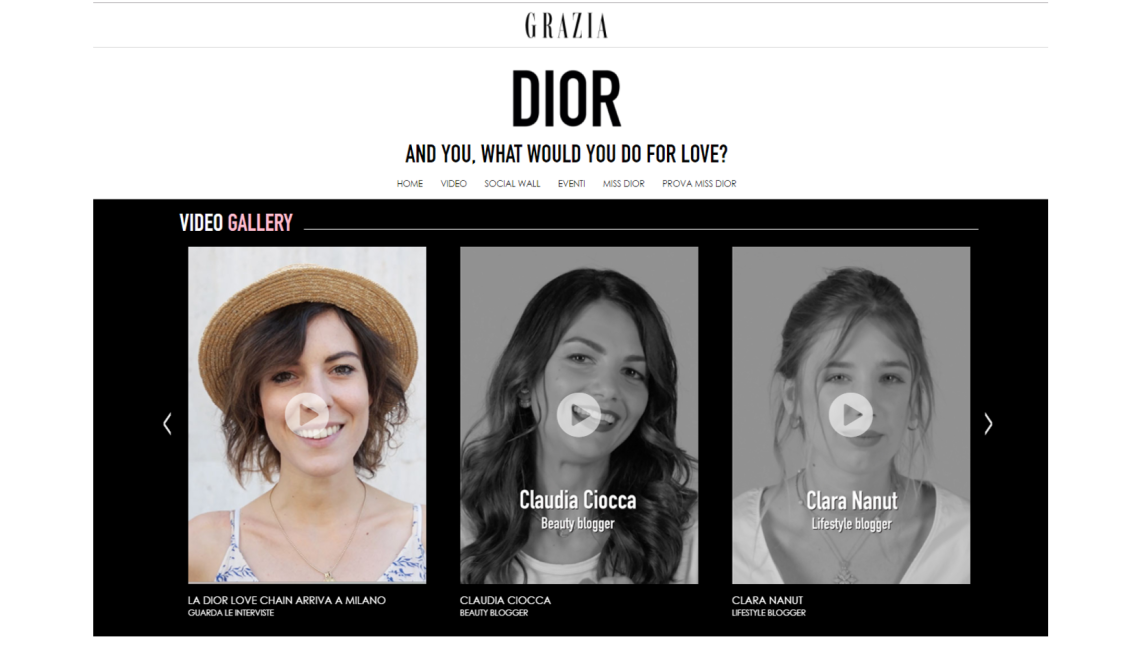
Task: Open La Dior Love Chain Arriva a Milano title
Action: [286, 600]
